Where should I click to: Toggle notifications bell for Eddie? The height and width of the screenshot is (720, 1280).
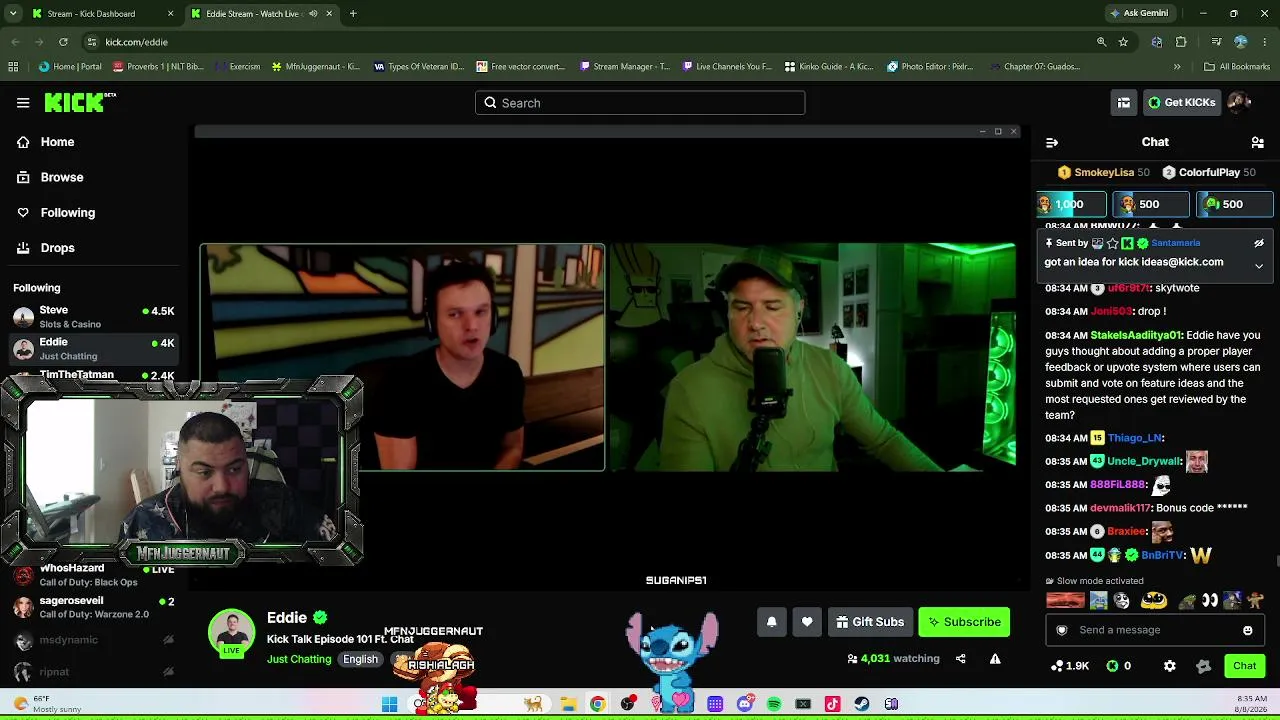(772, 622)
